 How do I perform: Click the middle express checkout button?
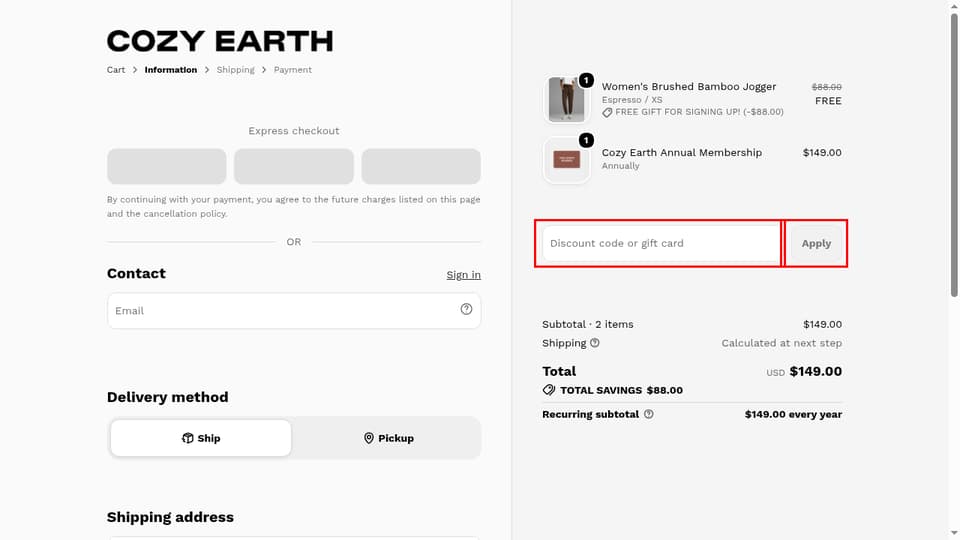tap(294, 166)
